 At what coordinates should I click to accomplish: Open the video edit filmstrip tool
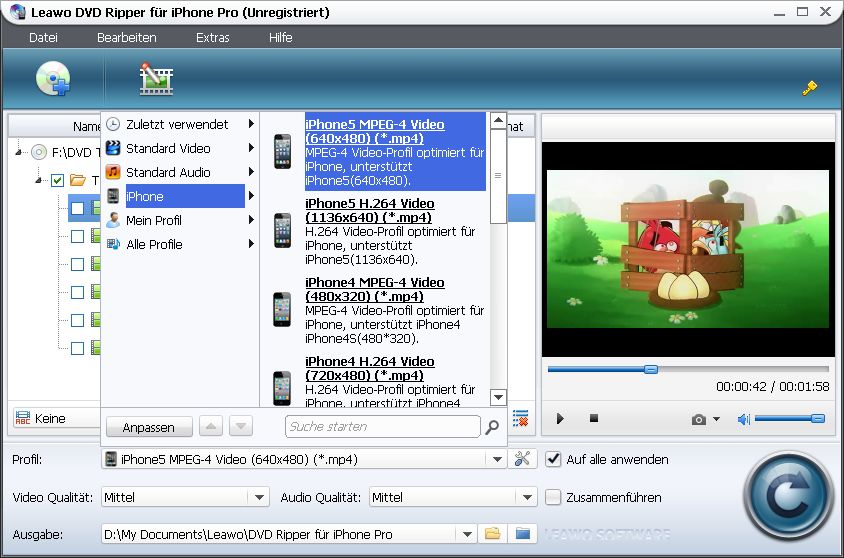click(156, 80)
